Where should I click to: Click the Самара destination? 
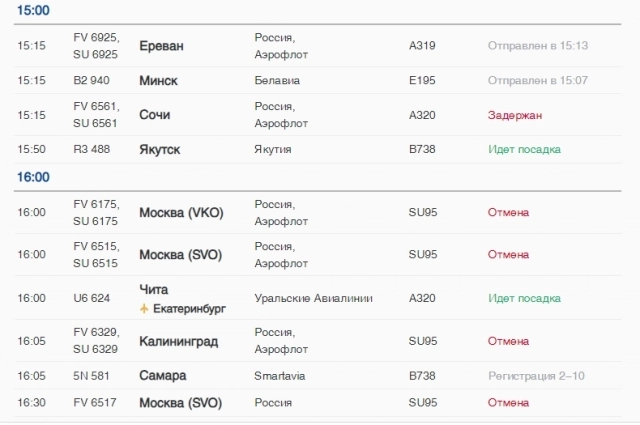pos(162,376)
